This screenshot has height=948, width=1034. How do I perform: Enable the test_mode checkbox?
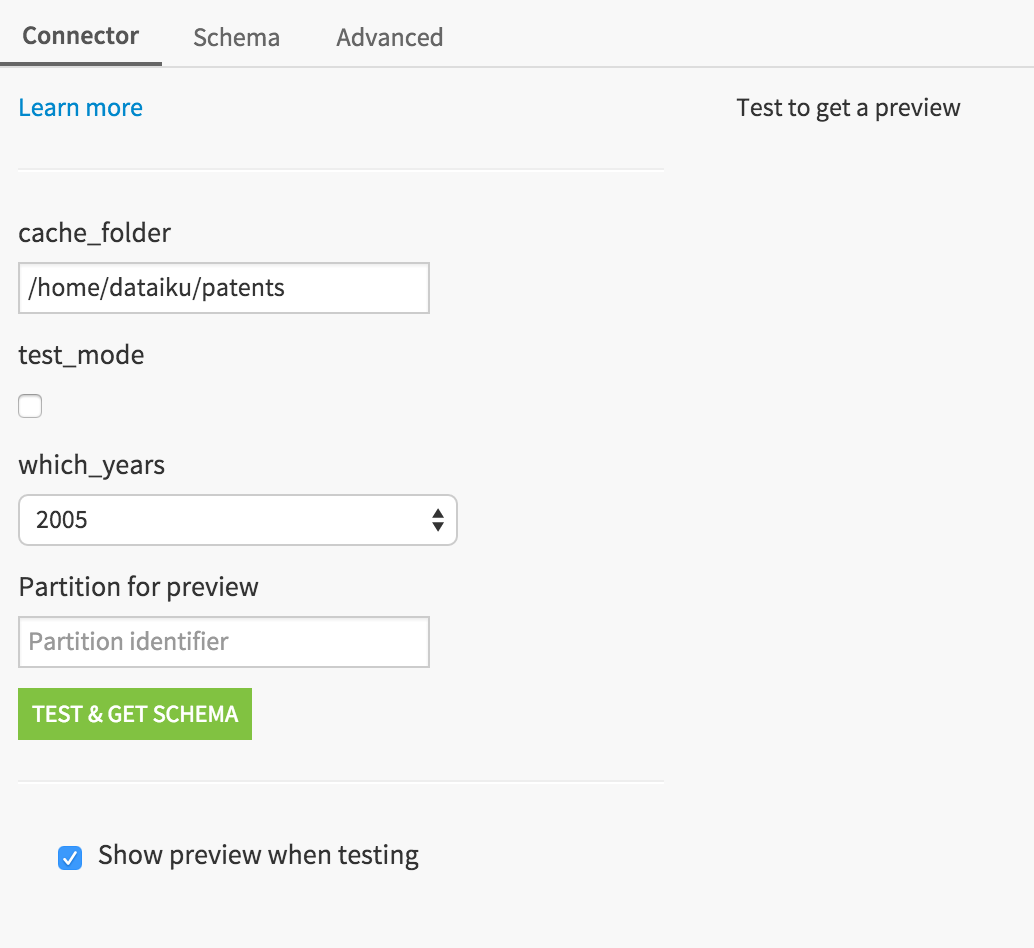(x=30, y=405)
